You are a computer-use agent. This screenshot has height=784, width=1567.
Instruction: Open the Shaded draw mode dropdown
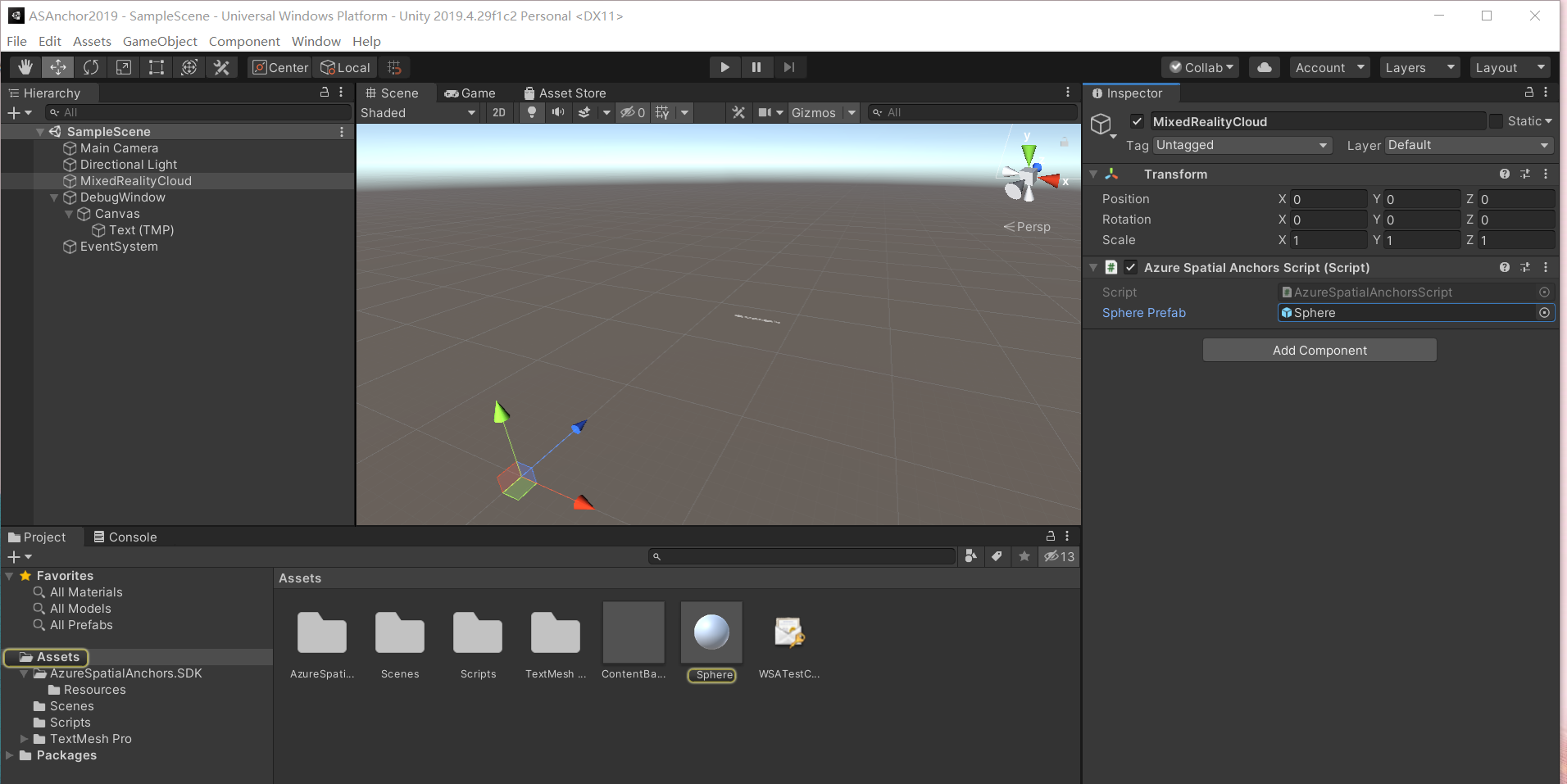click(417, 112)
